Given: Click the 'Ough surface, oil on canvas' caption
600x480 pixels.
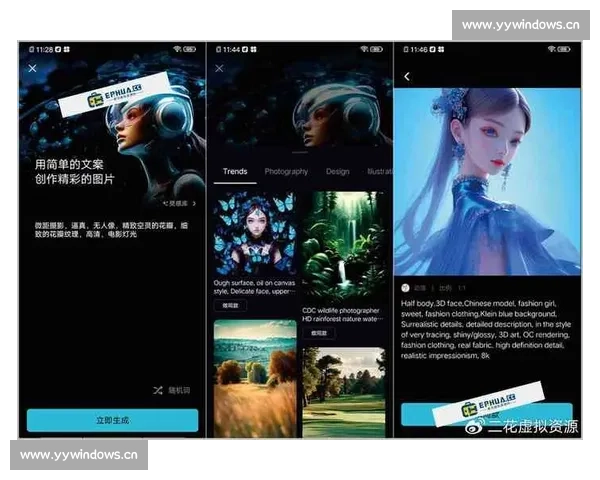Looking at the screenshot, I should pos(254,287).
